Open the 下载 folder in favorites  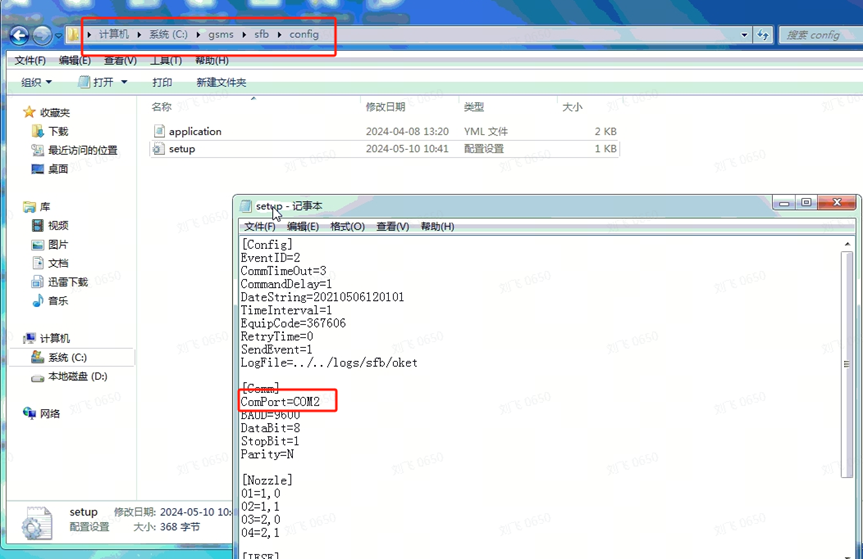pyautogui.click(x=57, y=131)
